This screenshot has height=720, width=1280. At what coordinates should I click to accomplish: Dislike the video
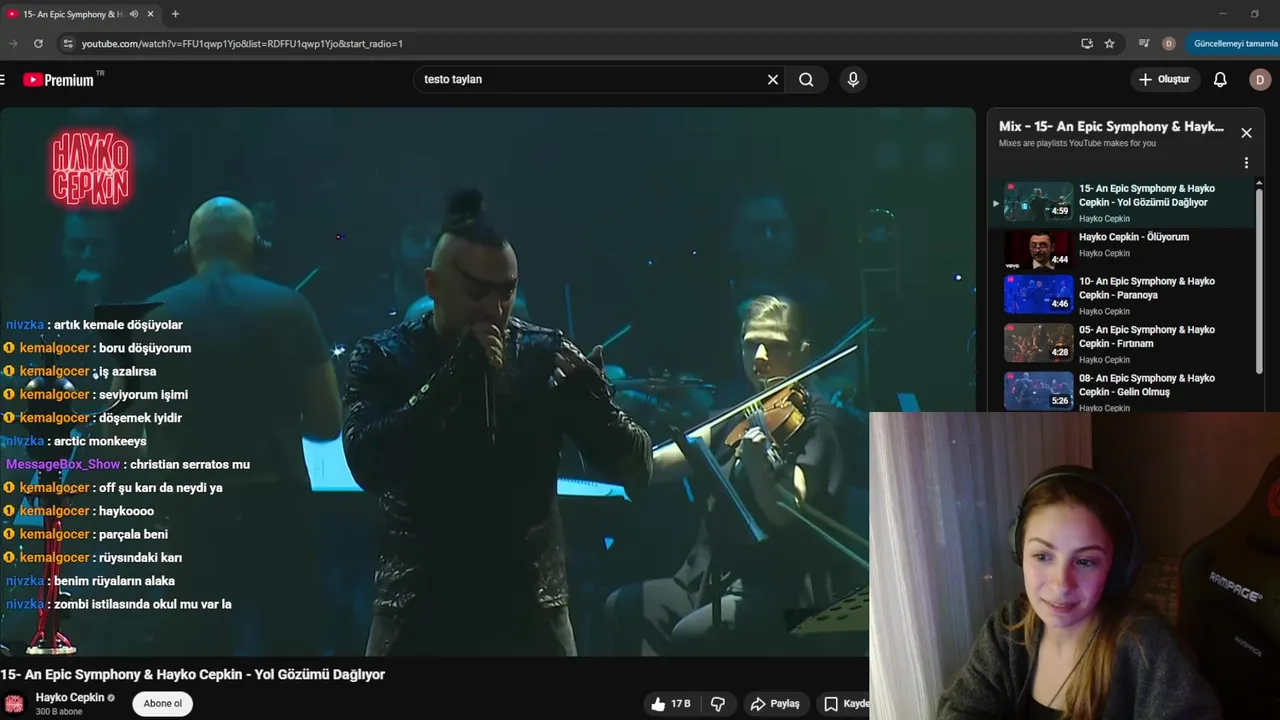click(x=718, y=704)
